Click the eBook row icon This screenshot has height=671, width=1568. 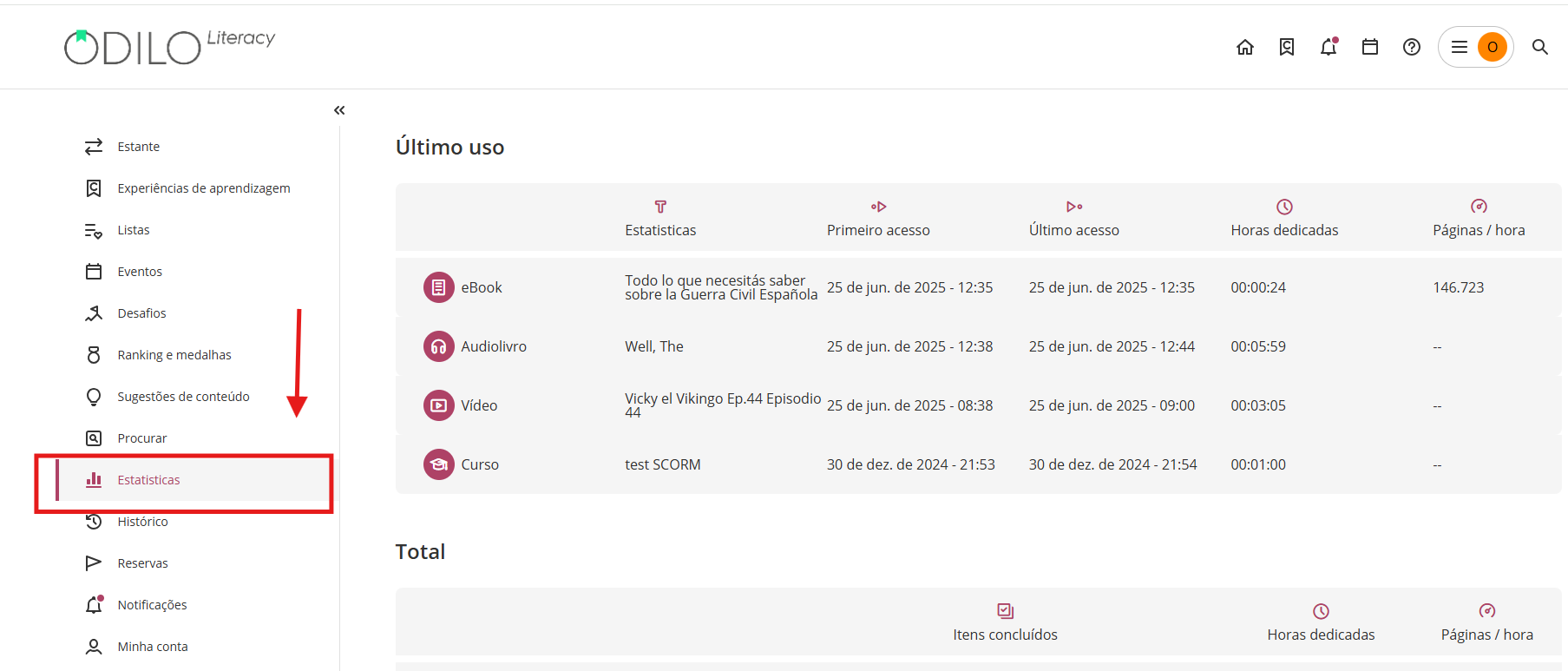(439, 287)
